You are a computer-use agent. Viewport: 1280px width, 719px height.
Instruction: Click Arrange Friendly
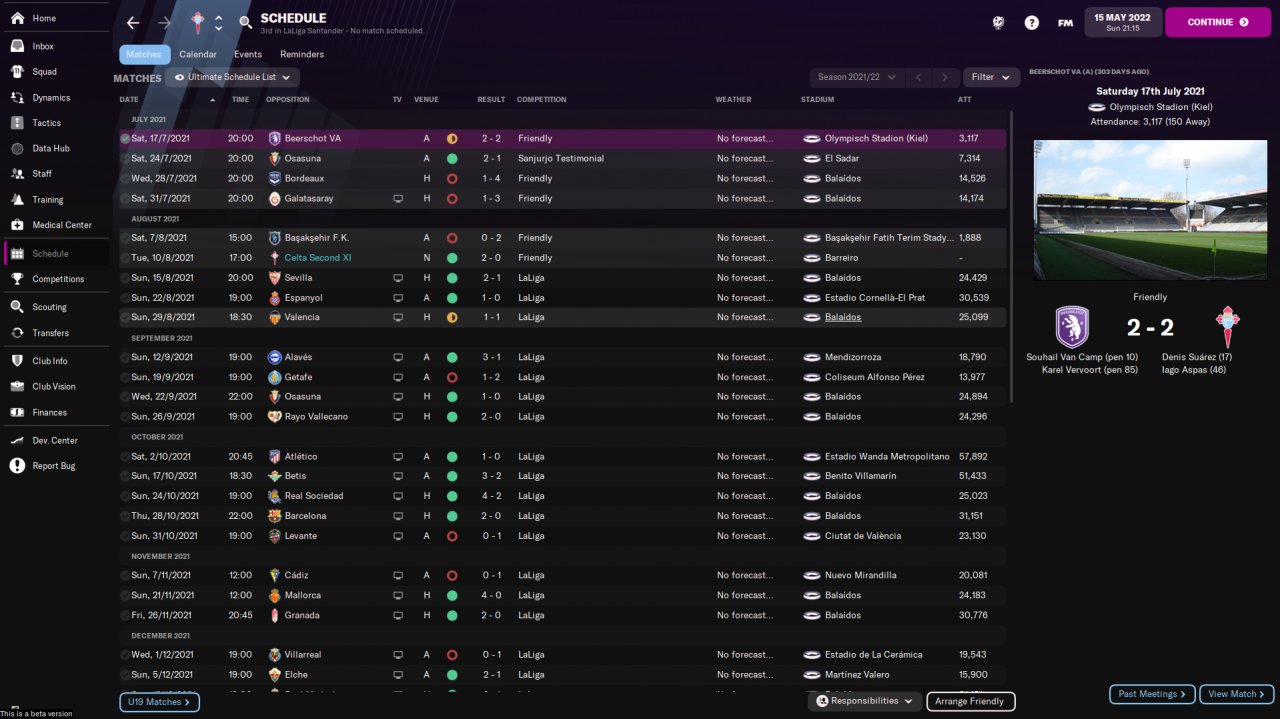[x=971, y=701]
